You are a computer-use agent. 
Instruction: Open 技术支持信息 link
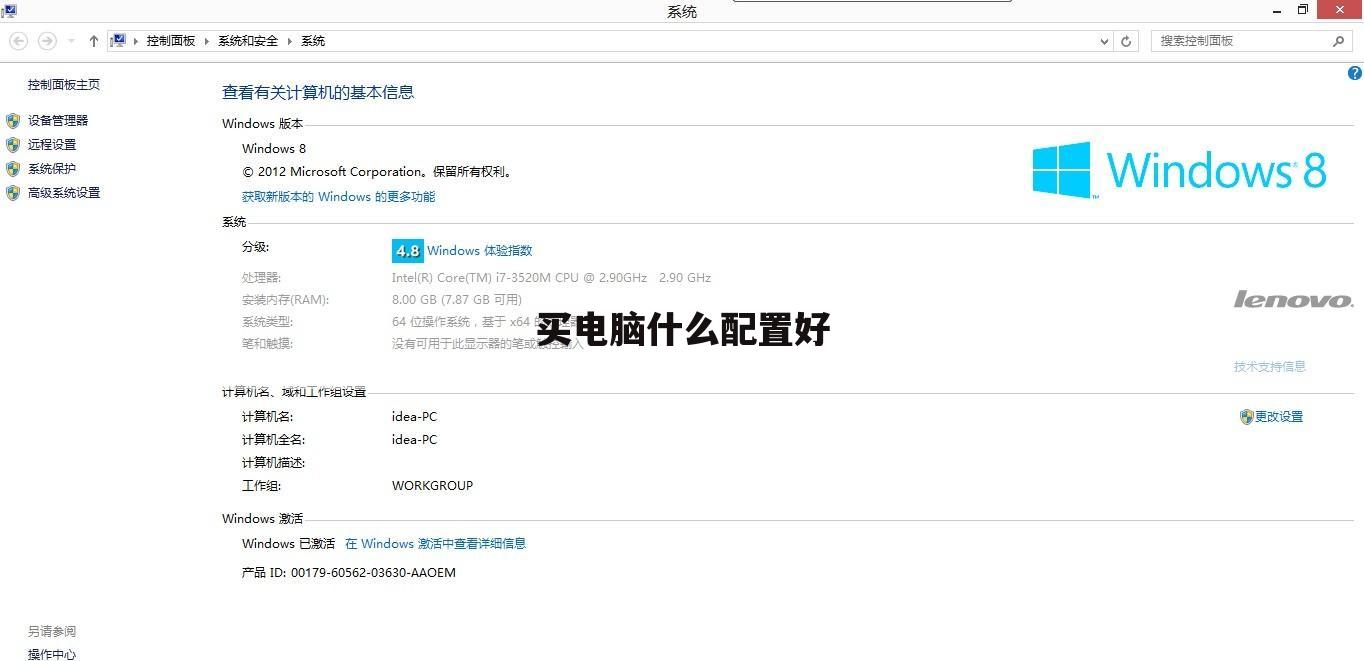(1270, 367)
